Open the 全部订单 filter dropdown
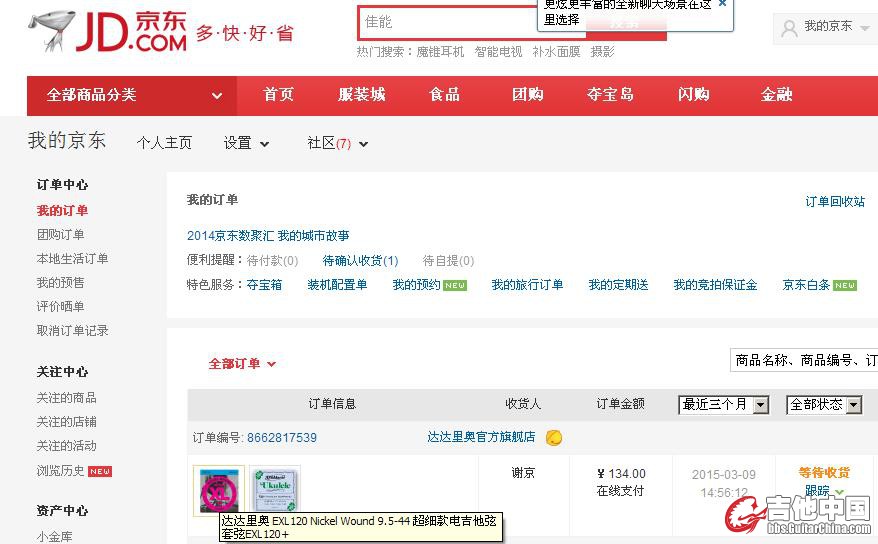Image resolution: width=878 pixels, height=544 pixels. point(242,364)
